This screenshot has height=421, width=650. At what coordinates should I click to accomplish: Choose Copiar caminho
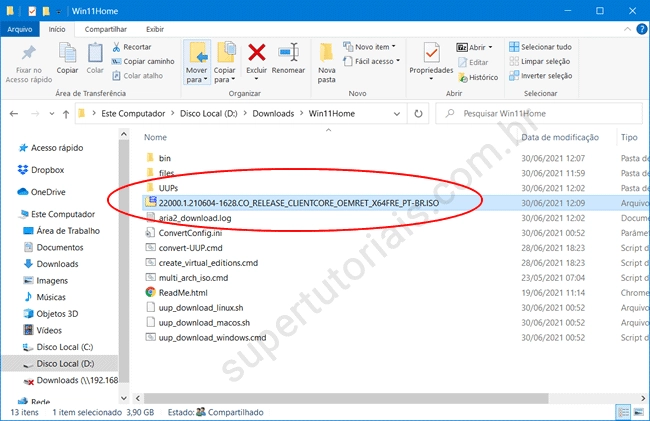pyautogui.click(x=143, y=61)
